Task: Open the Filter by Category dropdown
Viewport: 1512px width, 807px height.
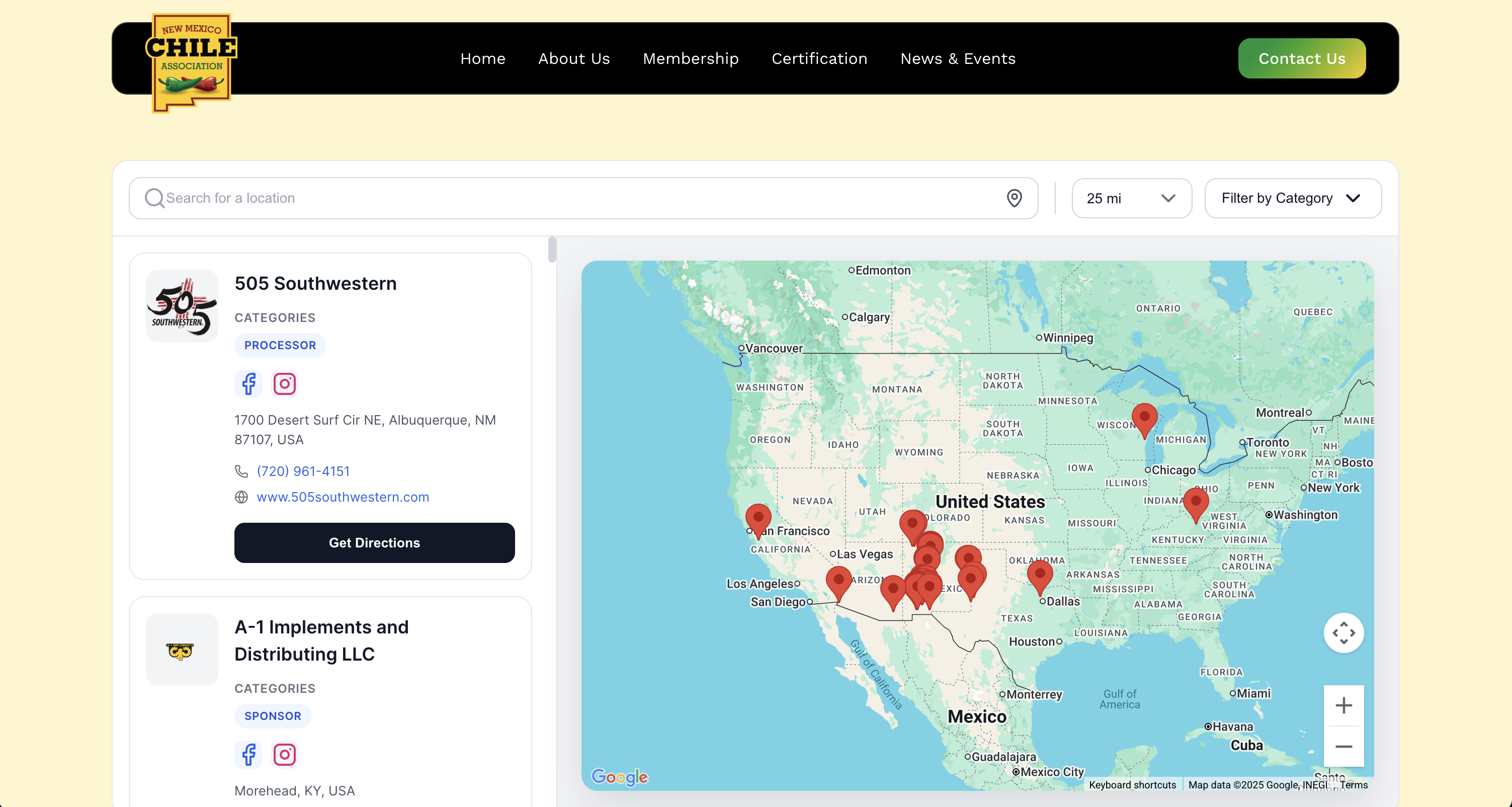Action: coord(1293,198)
